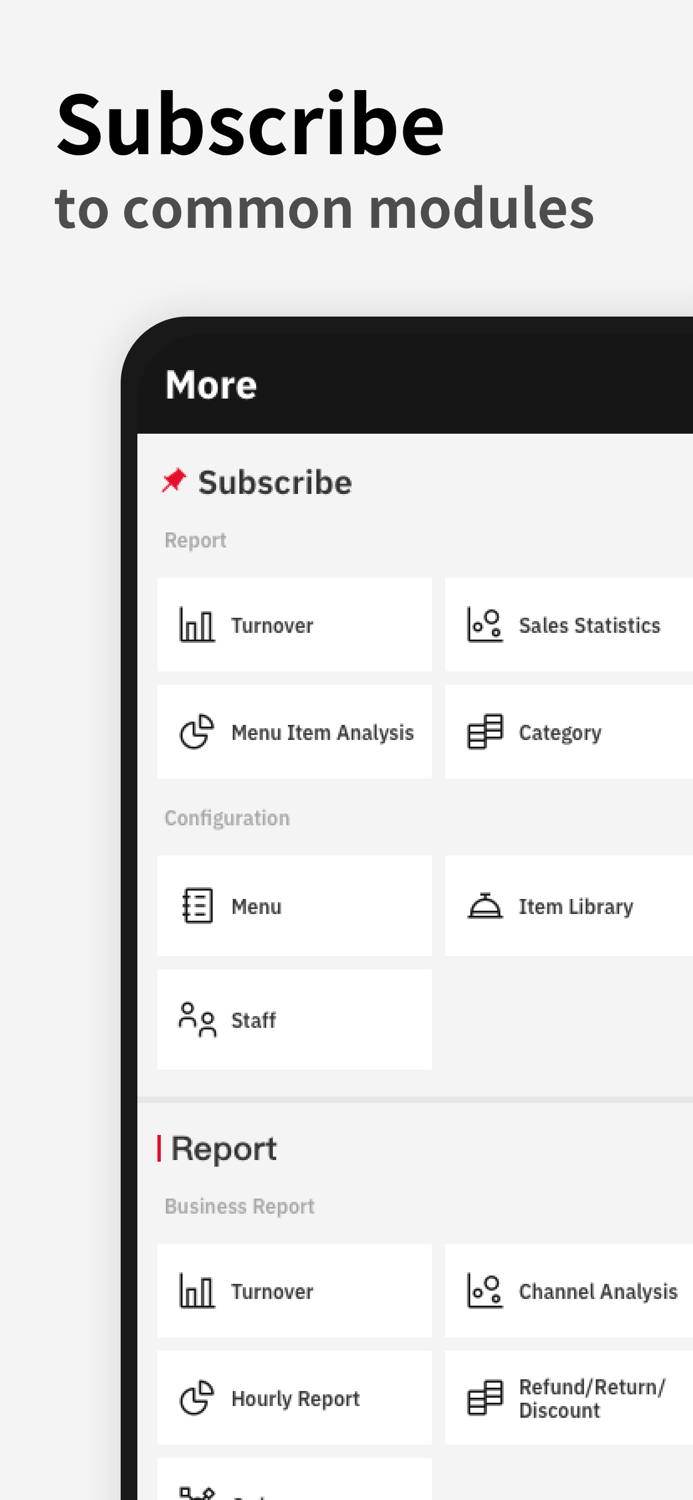The width and height of the screenshot is (693, 1500).
Task: Click the bar chart icon on Business Report Turnover
Action: point(197,1291)
